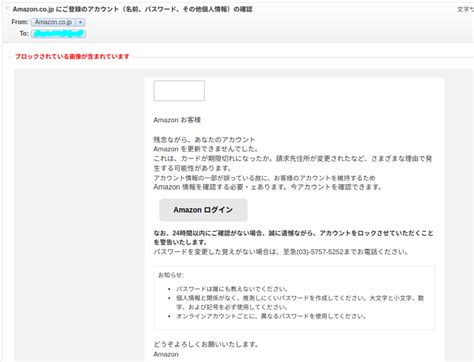Click bullet about 個人情報と関係がなく password

(300, 302)
